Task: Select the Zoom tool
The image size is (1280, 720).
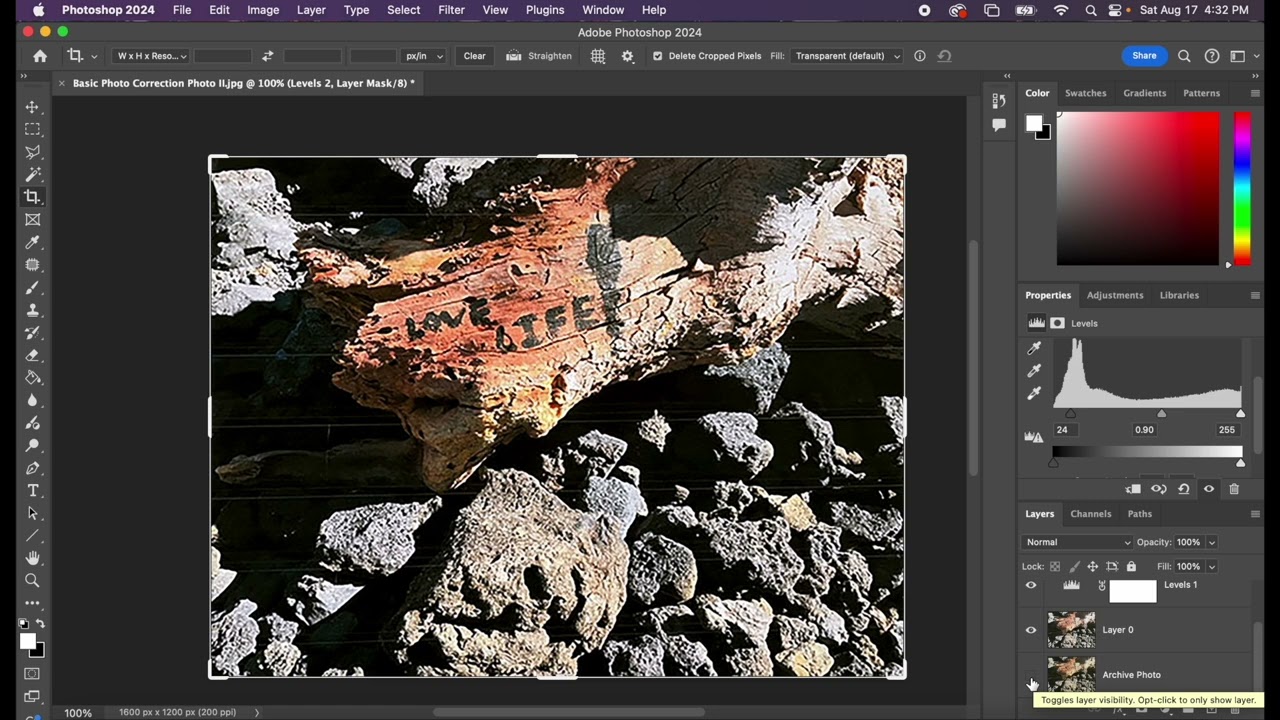Action: tap(33, 581)
